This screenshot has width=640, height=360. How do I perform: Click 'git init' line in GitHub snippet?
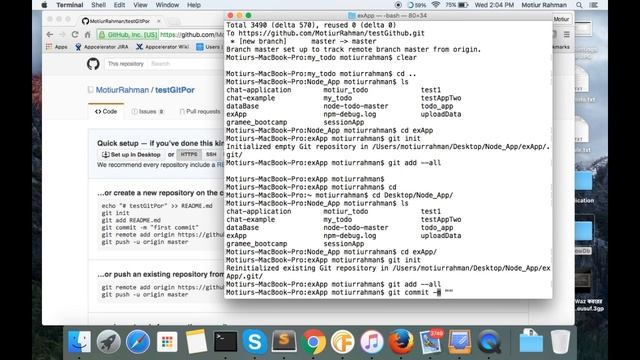pos(116,213)
